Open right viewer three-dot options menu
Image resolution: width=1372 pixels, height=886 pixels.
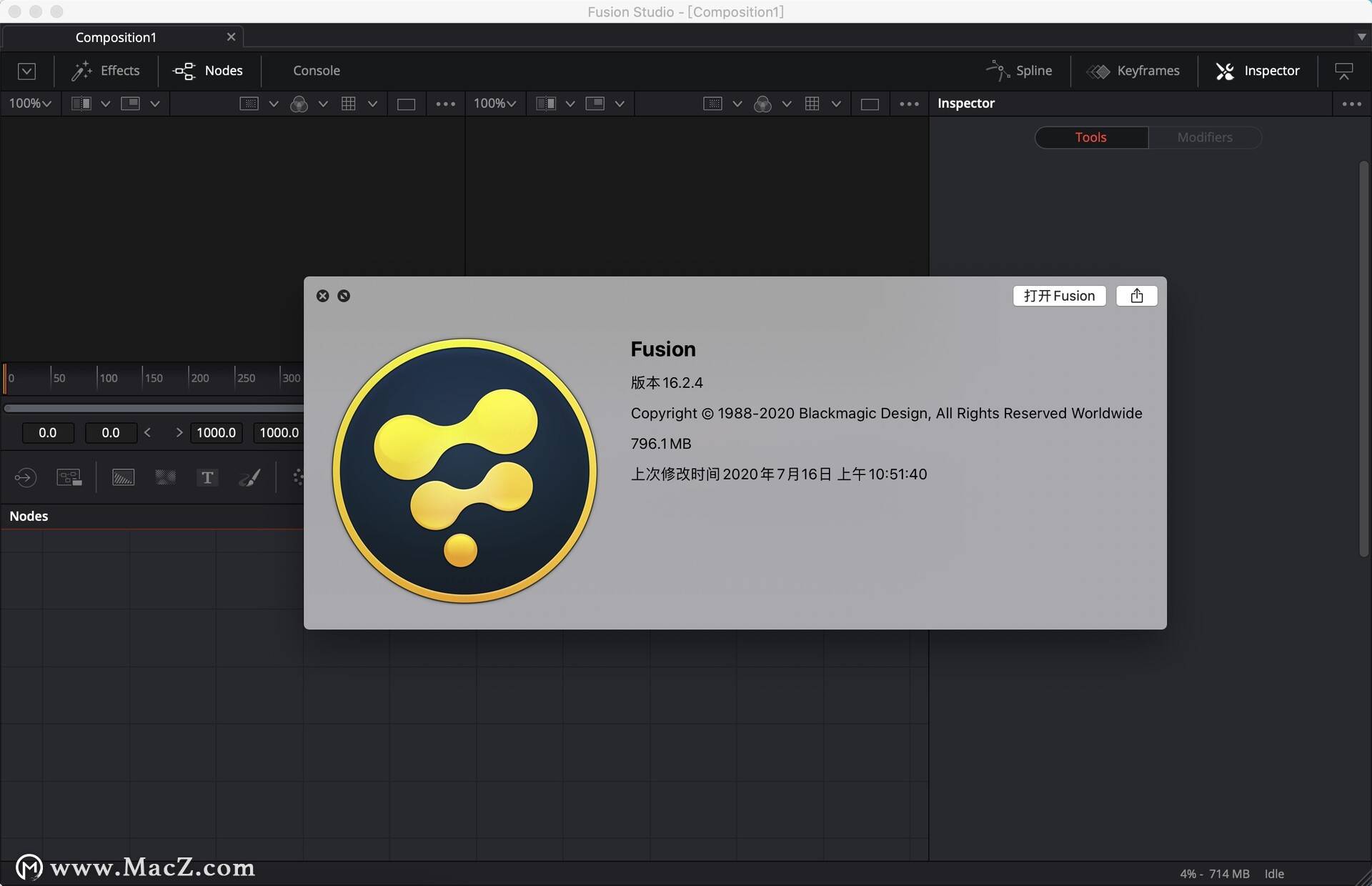[x=909, y=104]
